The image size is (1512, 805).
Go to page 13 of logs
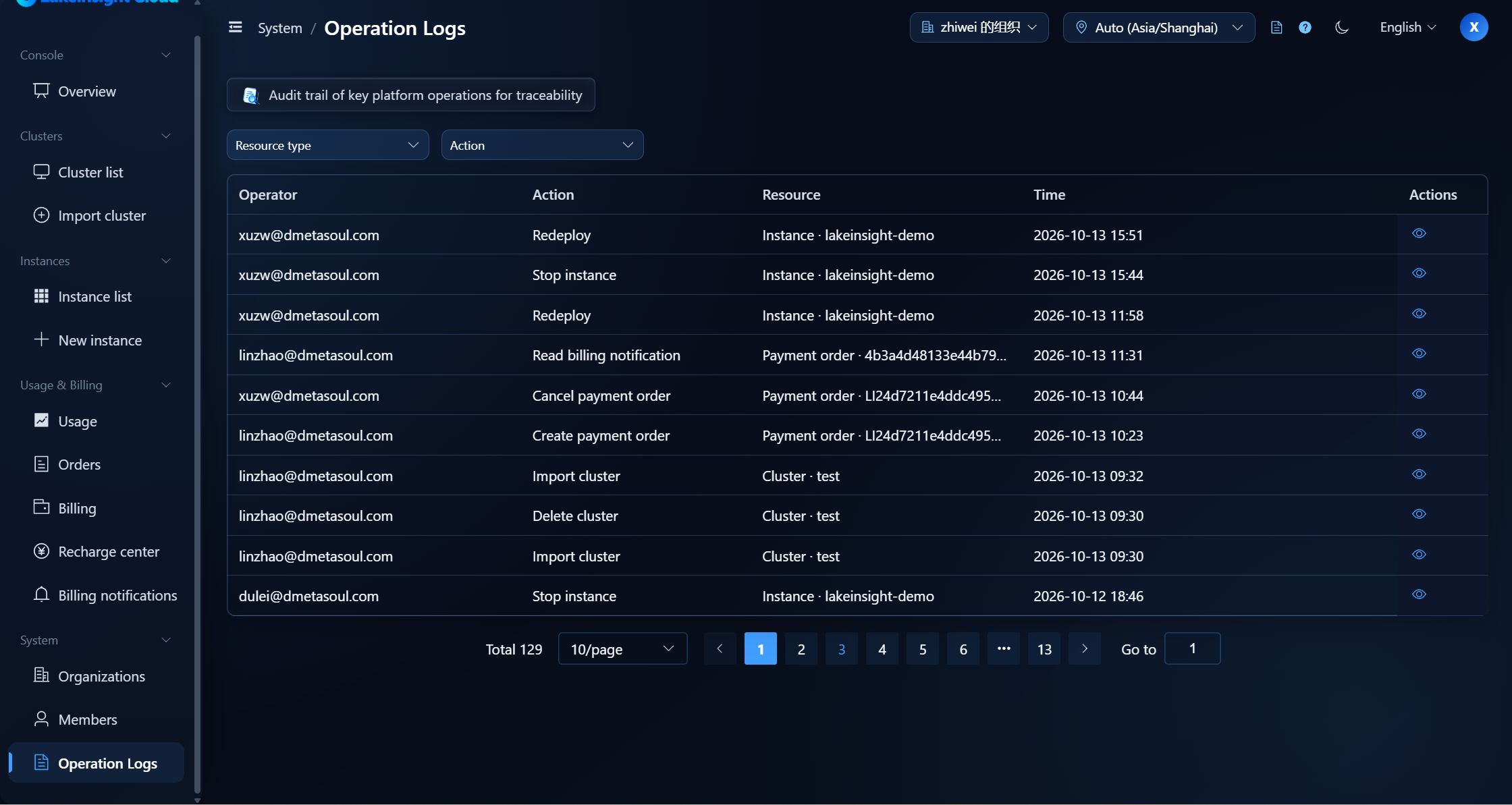tap(1044, 648)
